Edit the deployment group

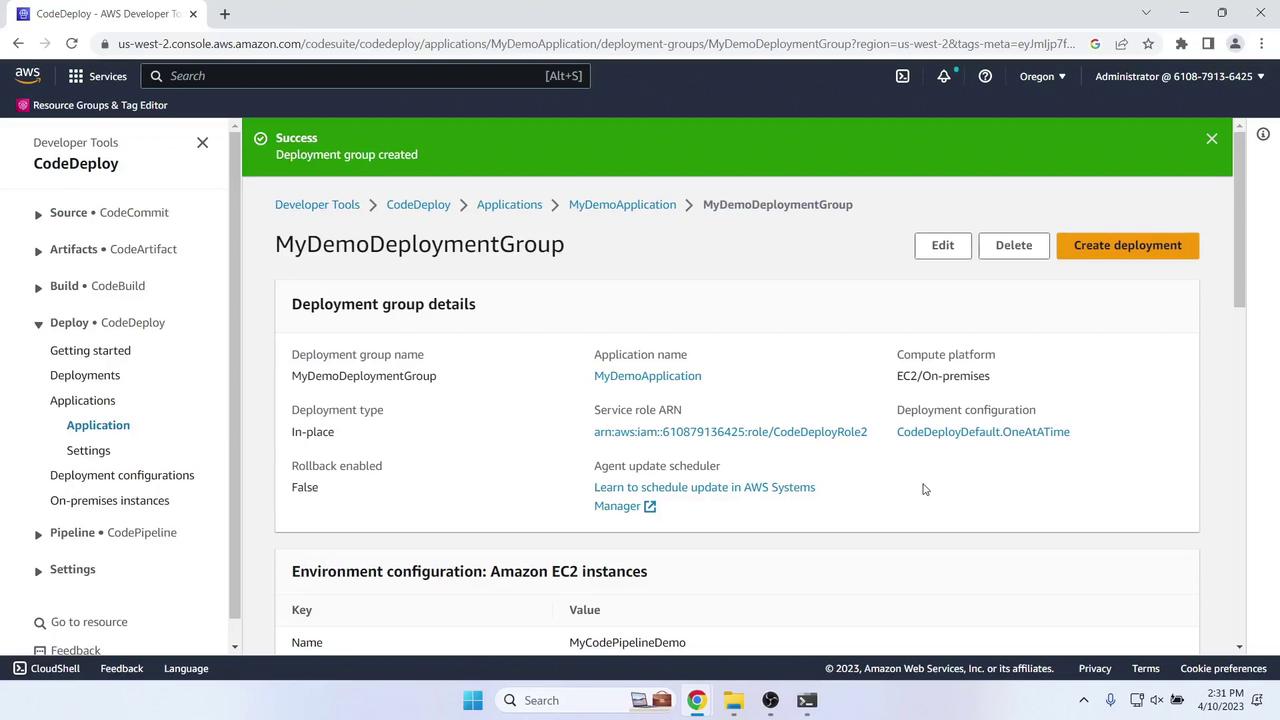click(x=943, y=245)
